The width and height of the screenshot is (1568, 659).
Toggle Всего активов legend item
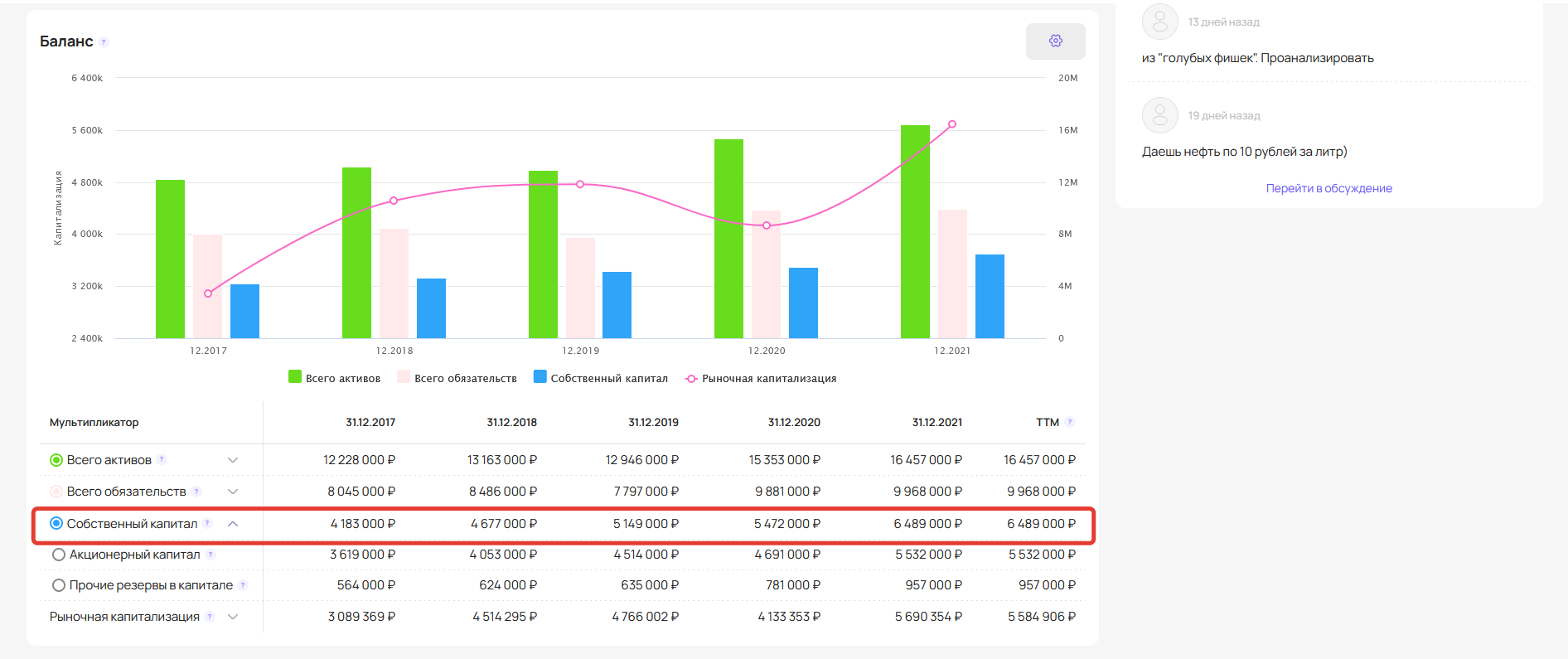point(334,378)
